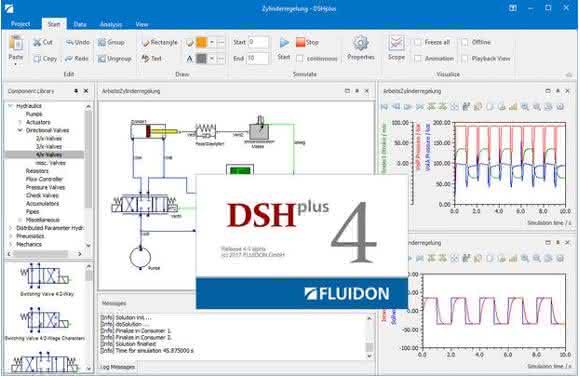Ungroup the selected components

(115, 58)
